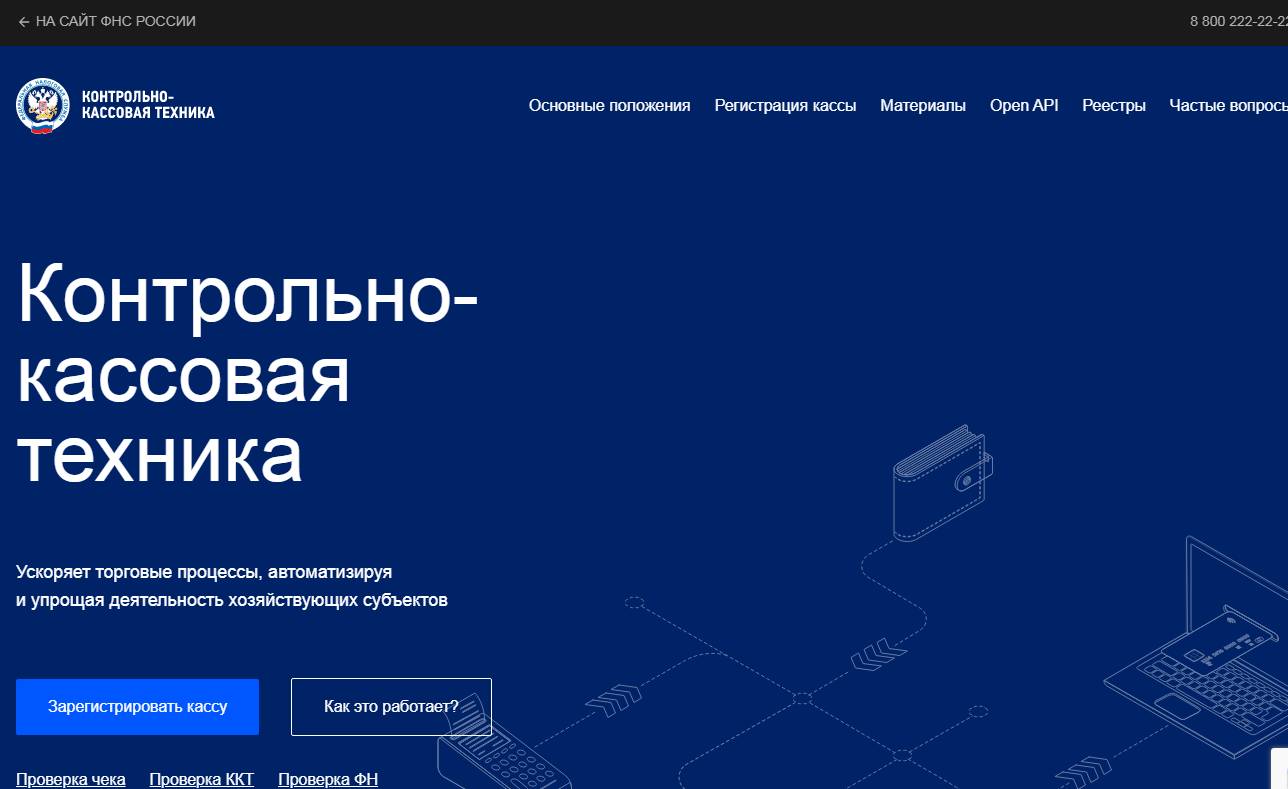Click the FNS emblem logo

(x=43, y=105)
